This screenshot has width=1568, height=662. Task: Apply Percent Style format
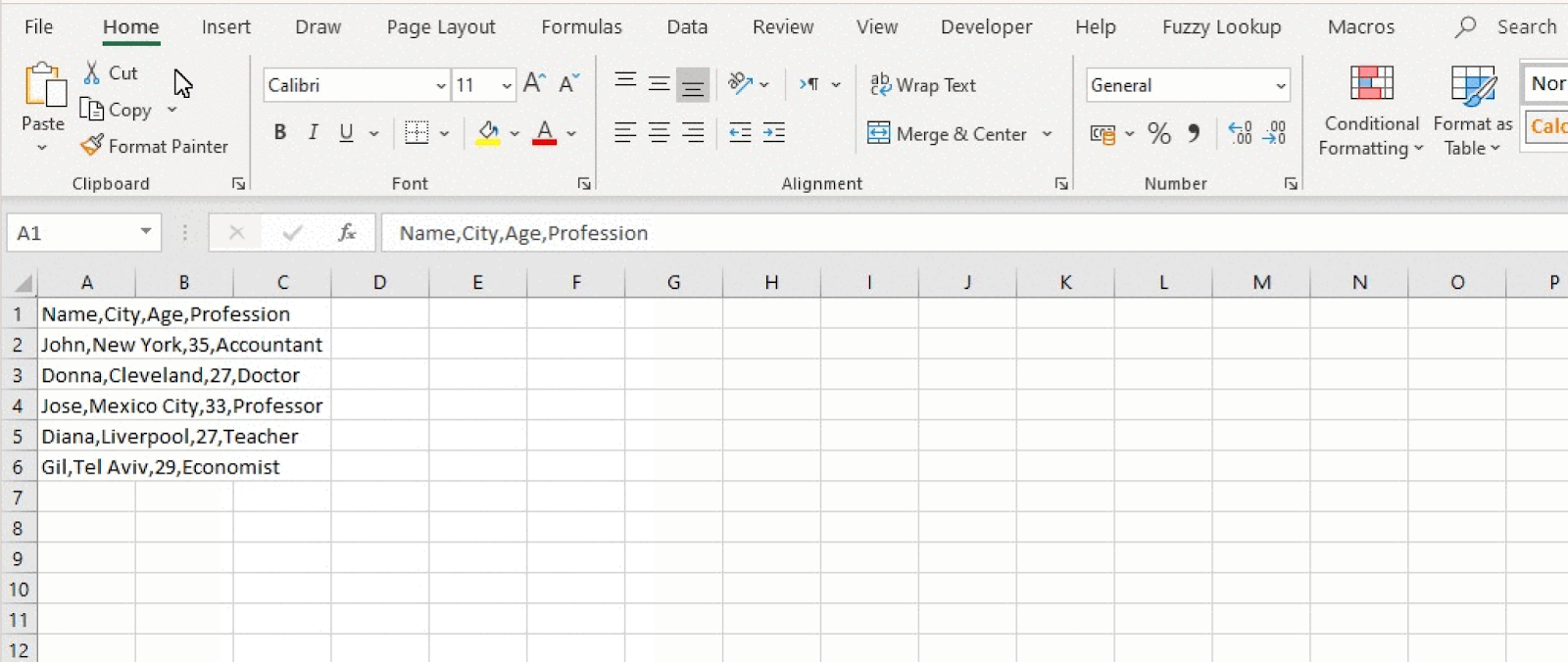point(1159,133)
